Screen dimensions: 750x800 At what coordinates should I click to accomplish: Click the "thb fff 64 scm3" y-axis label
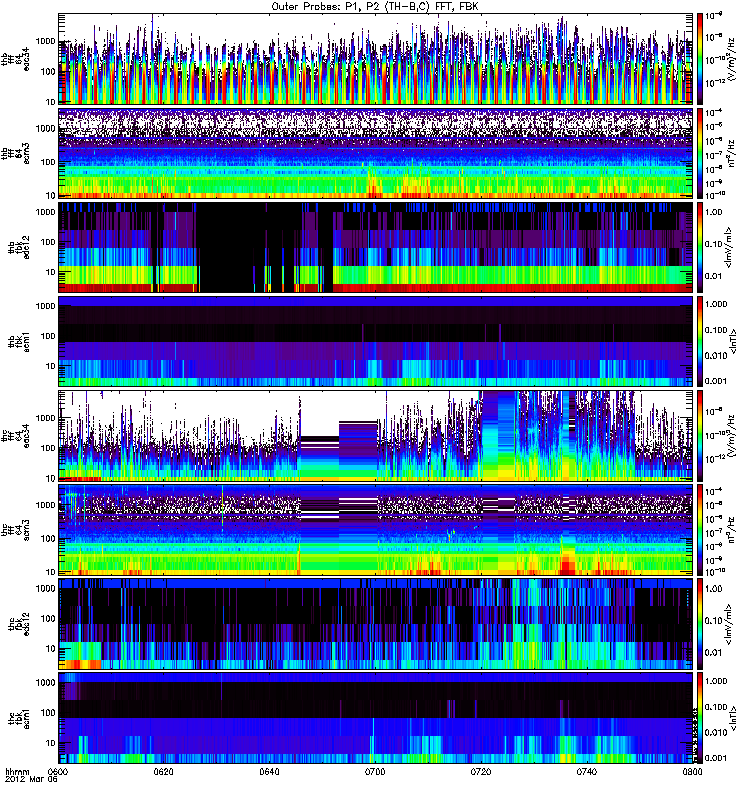coord(16,153)
